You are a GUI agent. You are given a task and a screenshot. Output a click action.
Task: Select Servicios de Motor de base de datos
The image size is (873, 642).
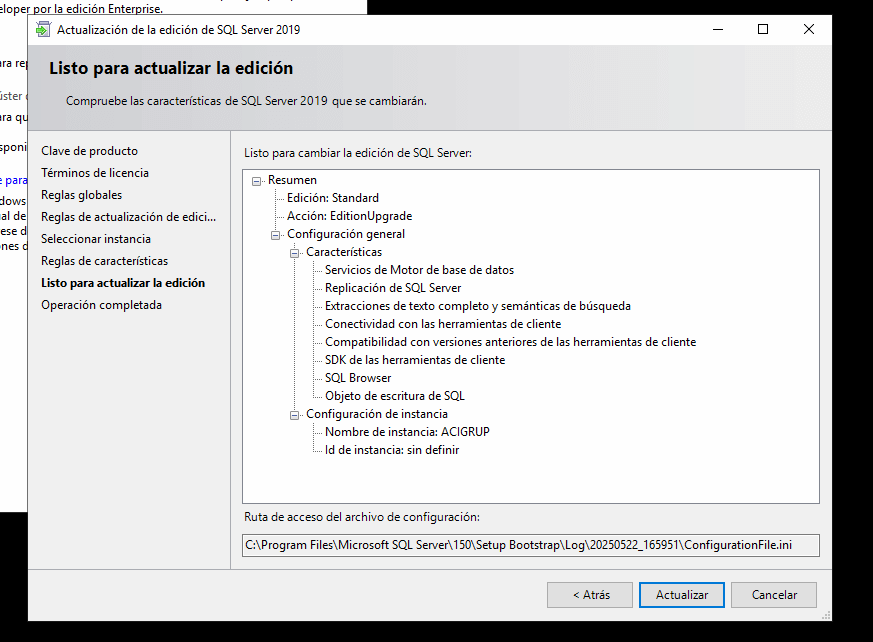[419, 269]
